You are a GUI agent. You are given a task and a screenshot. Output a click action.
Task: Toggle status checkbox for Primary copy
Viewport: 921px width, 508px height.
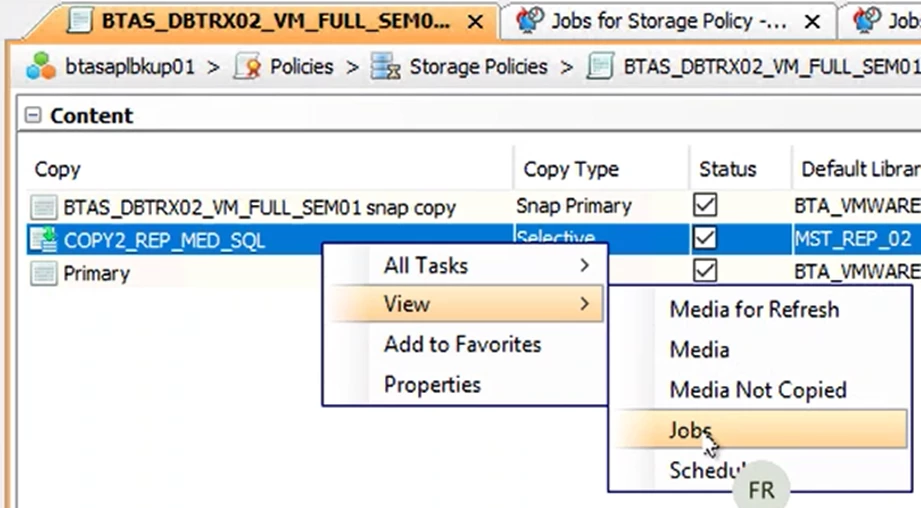(706, 271)
